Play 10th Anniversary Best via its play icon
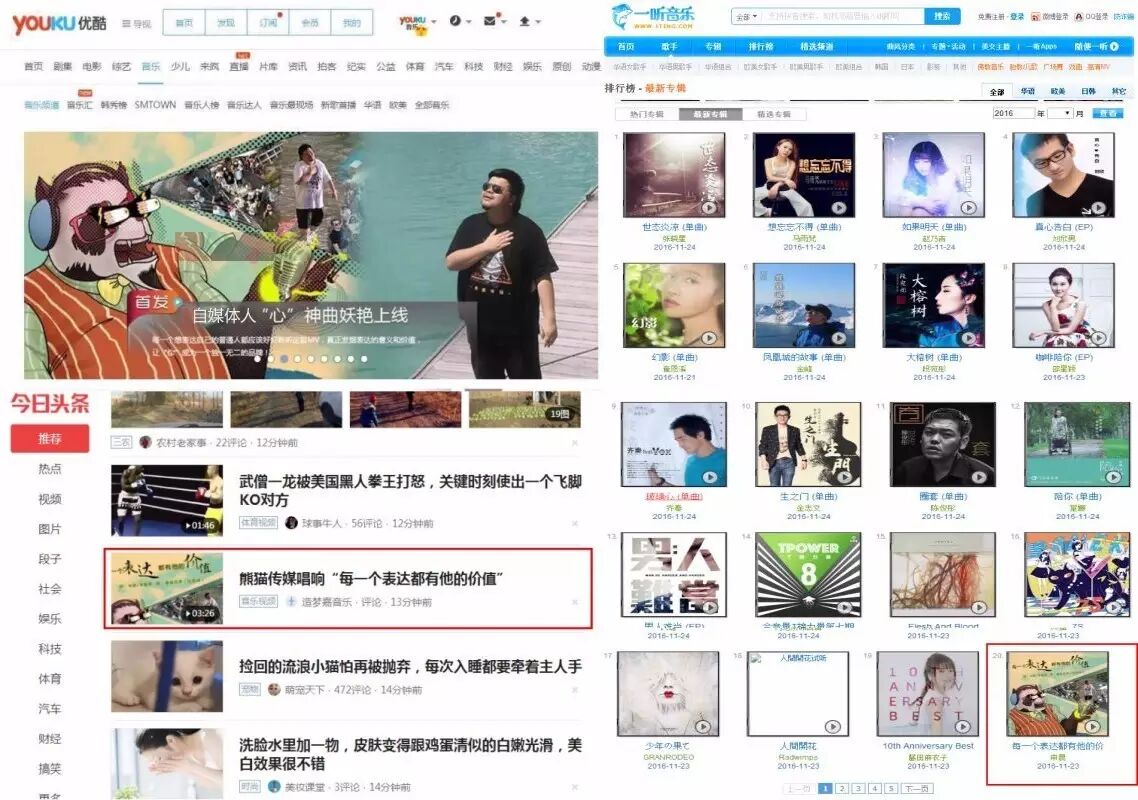 [962, 726]
